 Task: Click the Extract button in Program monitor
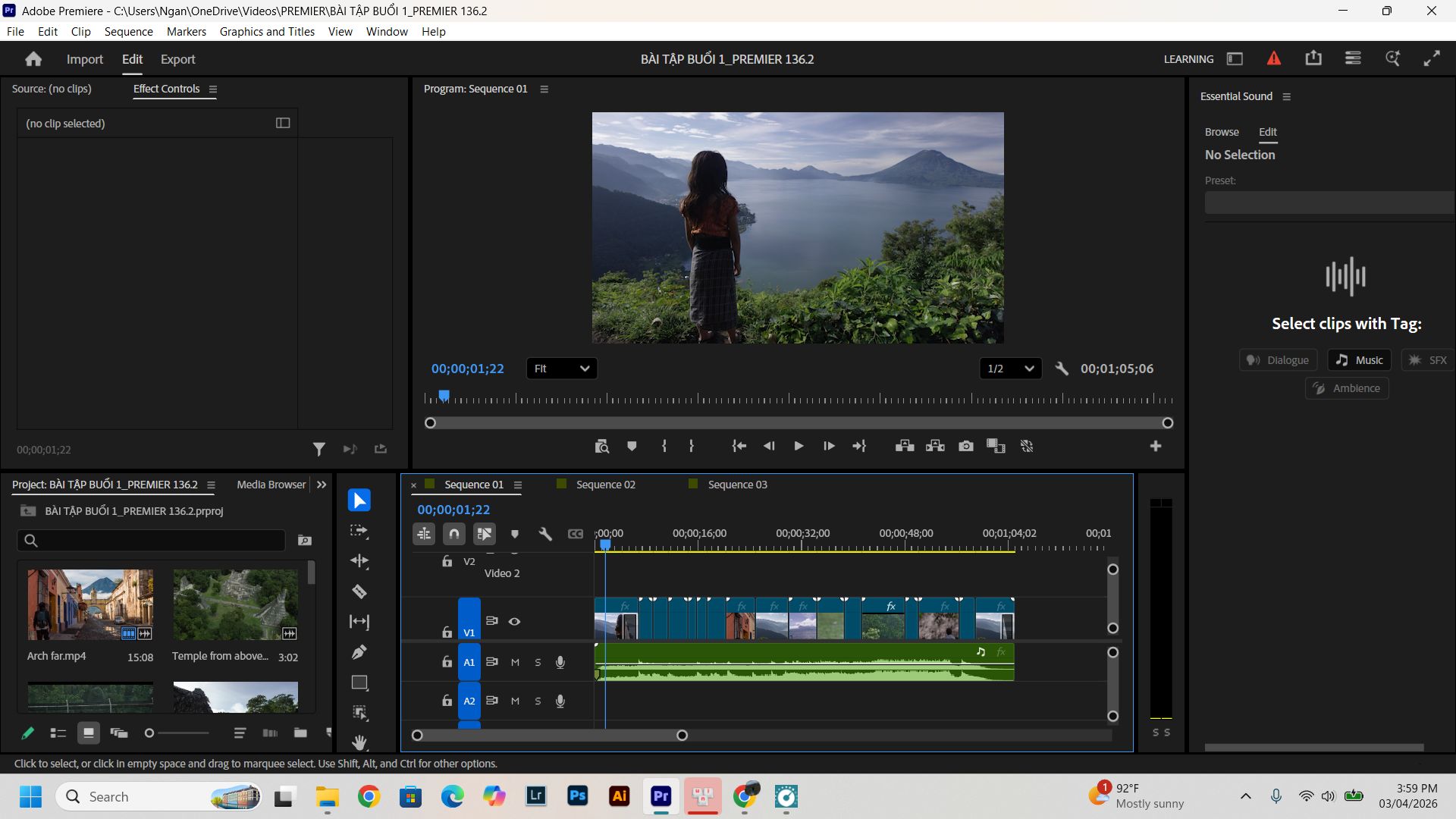point(935,446)
